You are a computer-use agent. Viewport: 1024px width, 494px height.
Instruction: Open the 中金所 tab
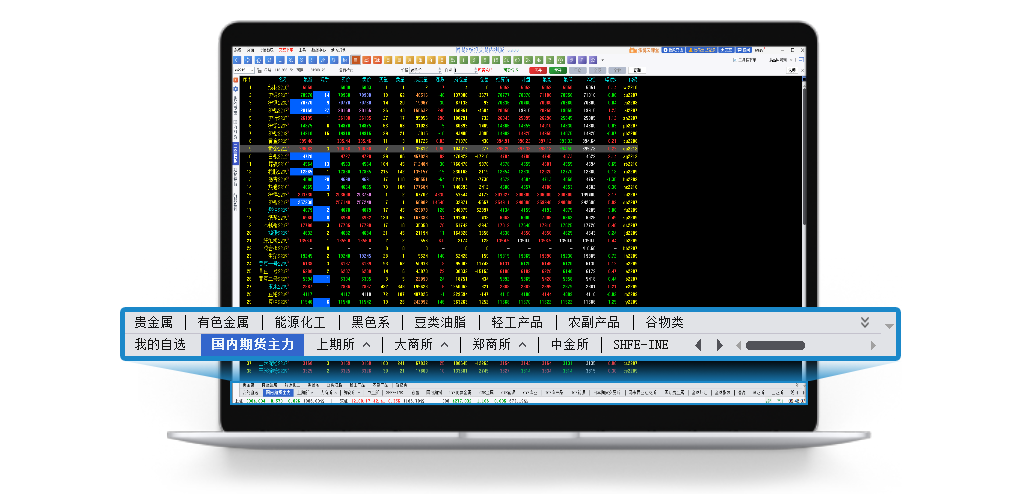point(569,345)
